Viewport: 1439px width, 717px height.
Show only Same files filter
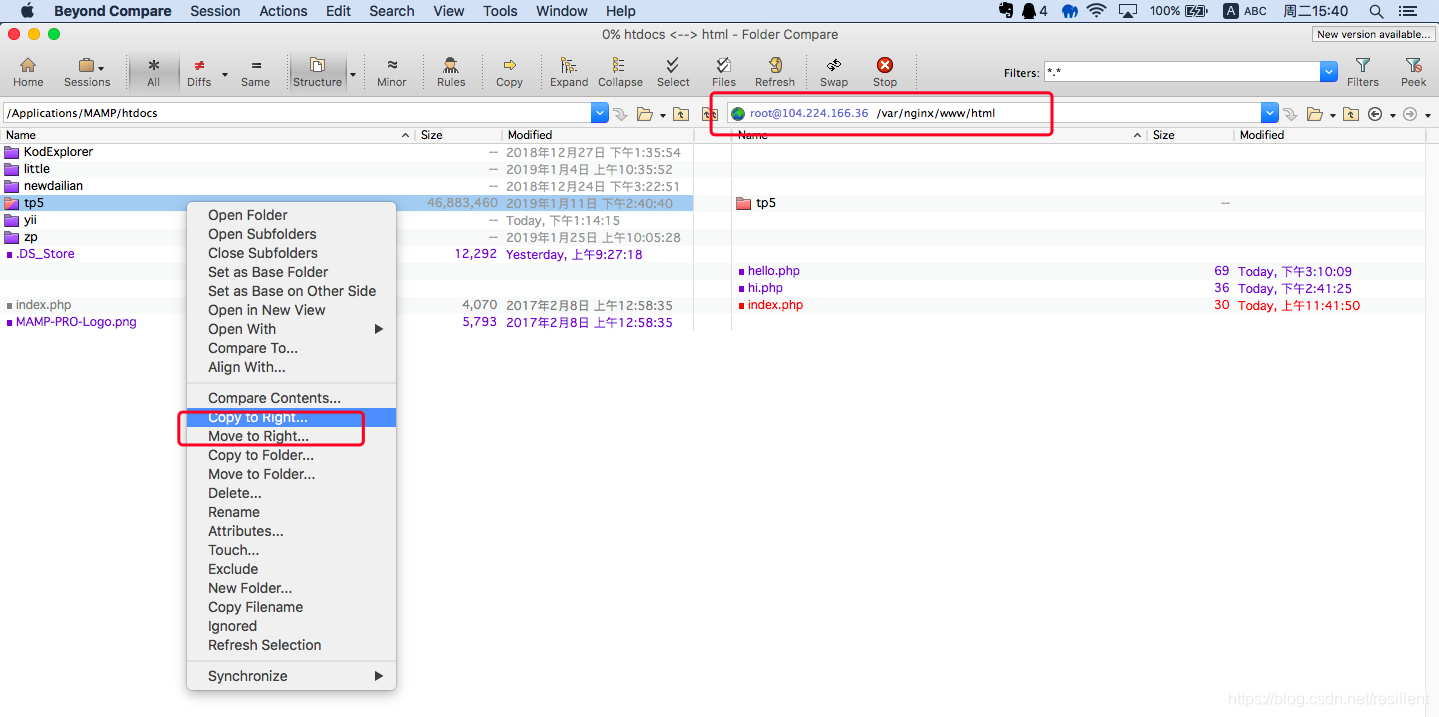coord(255,72)
